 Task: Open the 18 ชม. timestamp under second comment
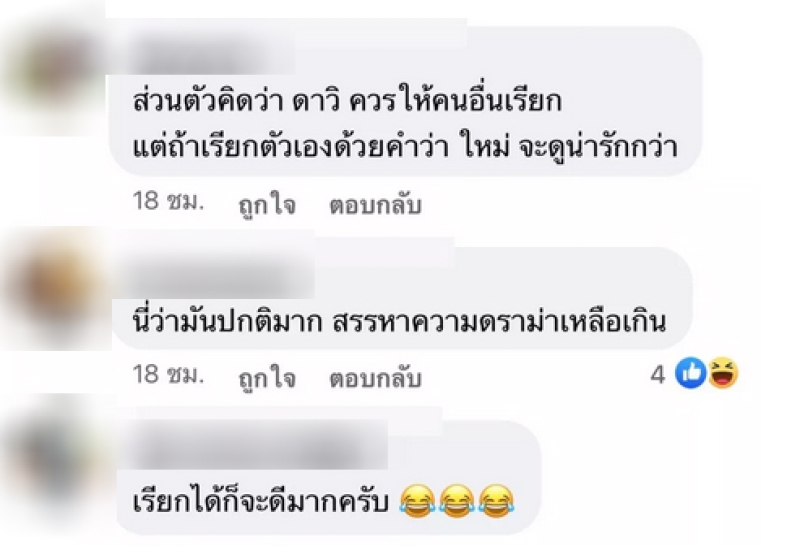[168, 375]
